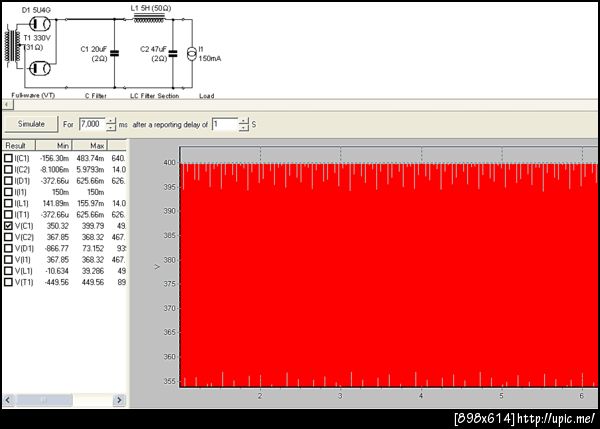The height and width of the screenshot is (429, 600).
Task: Click the results list left scroll arrow
Action: (x=8, y=400)
